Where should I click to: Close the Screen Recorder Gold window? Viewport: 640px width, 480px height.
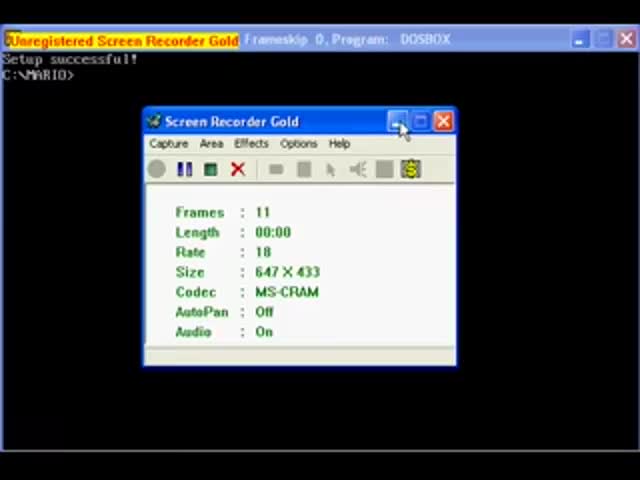[x=443, y=122]
